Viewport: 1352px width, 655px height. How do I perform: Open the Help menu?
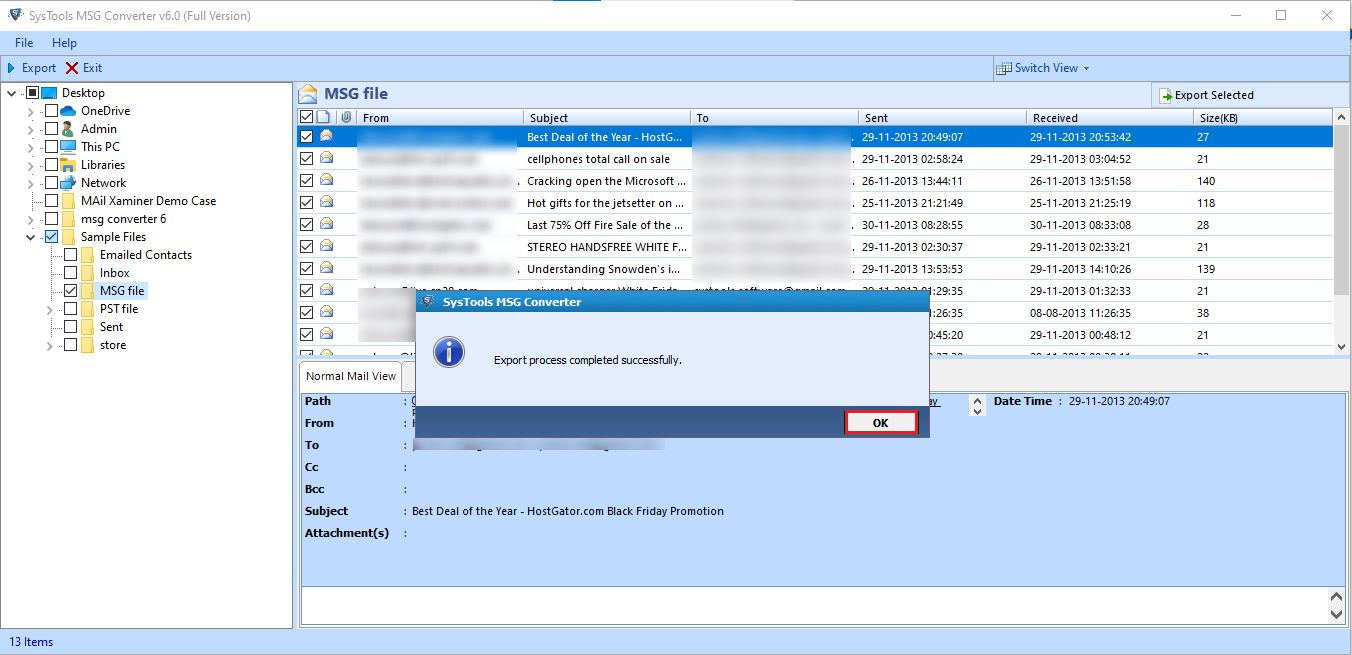click(64, 43)
